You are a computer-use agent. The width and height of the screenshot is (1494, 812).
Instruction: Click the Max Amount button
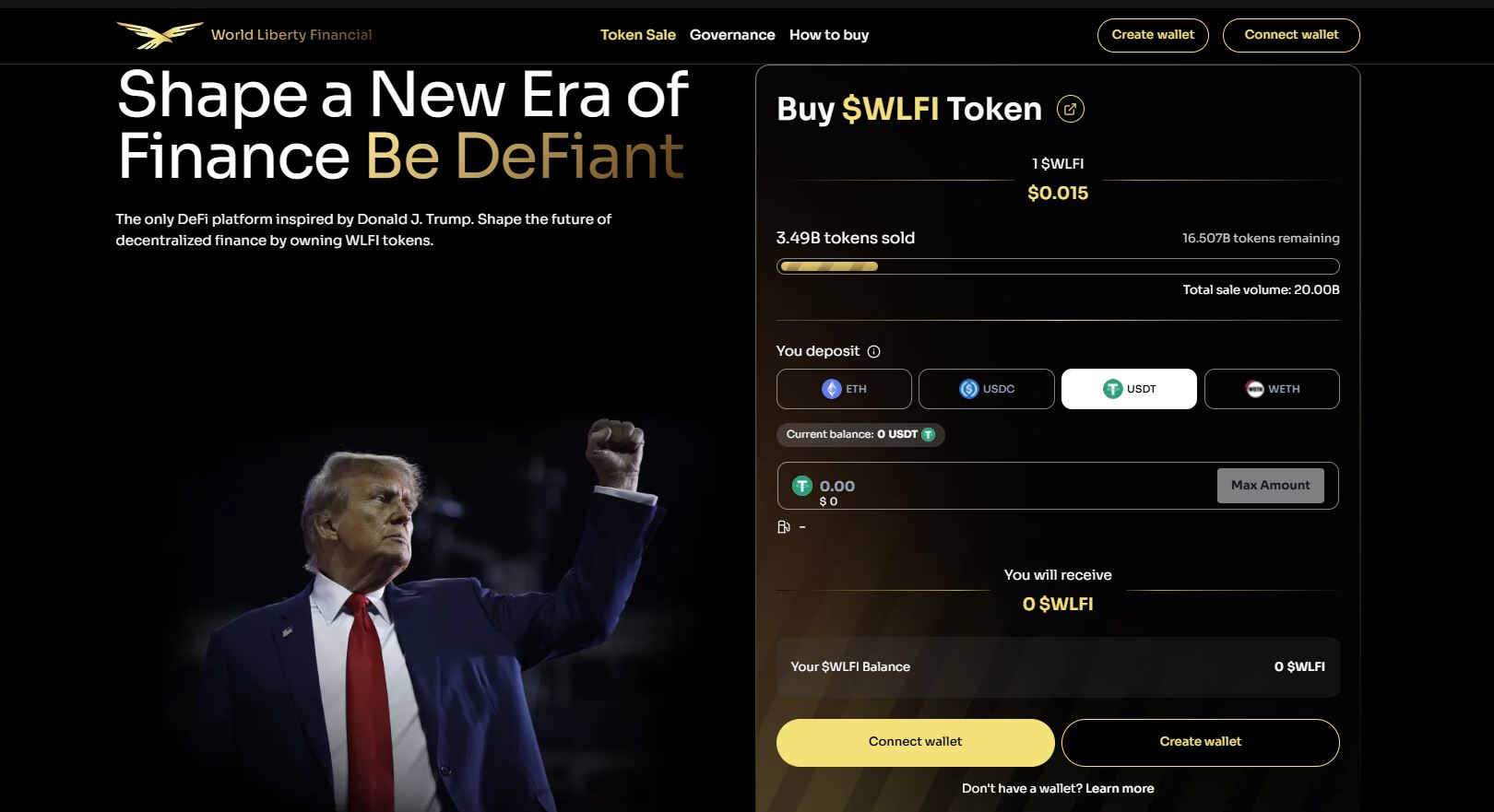point(1271,486)
